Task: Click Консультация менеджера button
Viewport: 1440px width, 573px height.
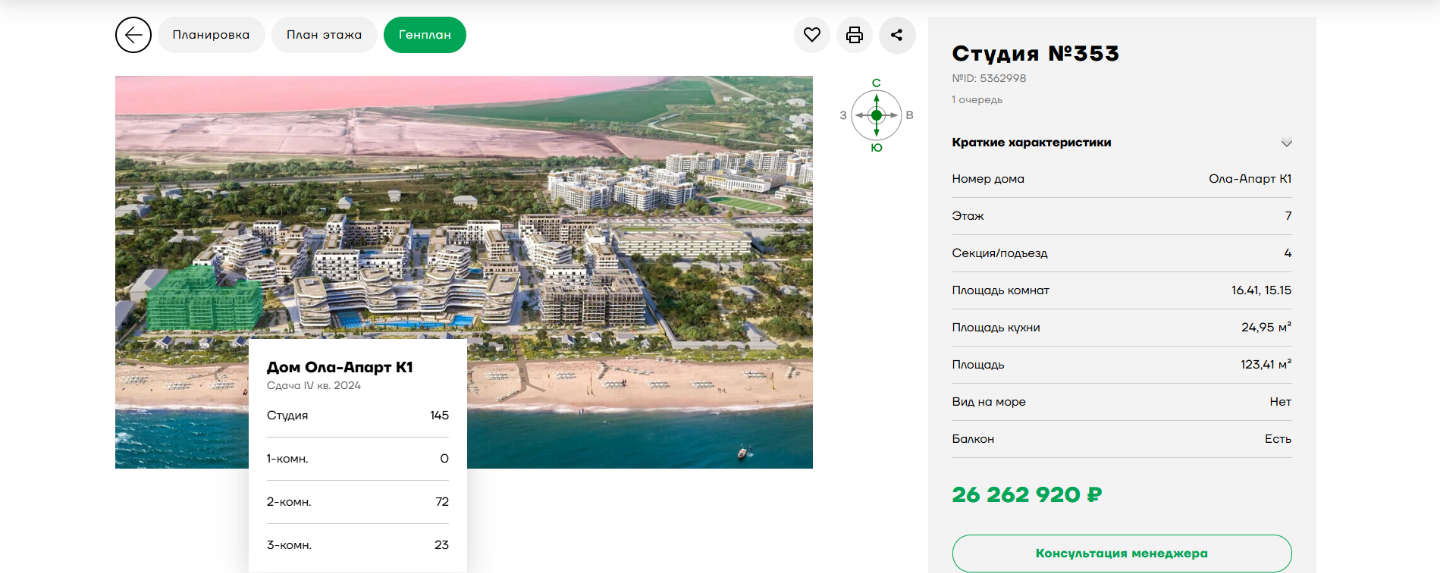Action: point(1122,553)
